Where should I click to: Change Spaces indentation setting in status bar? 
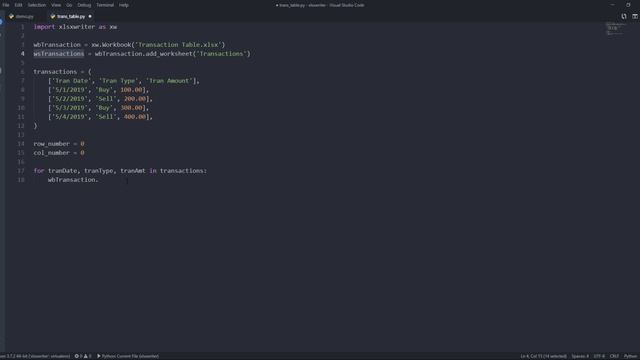pos(580,356)
